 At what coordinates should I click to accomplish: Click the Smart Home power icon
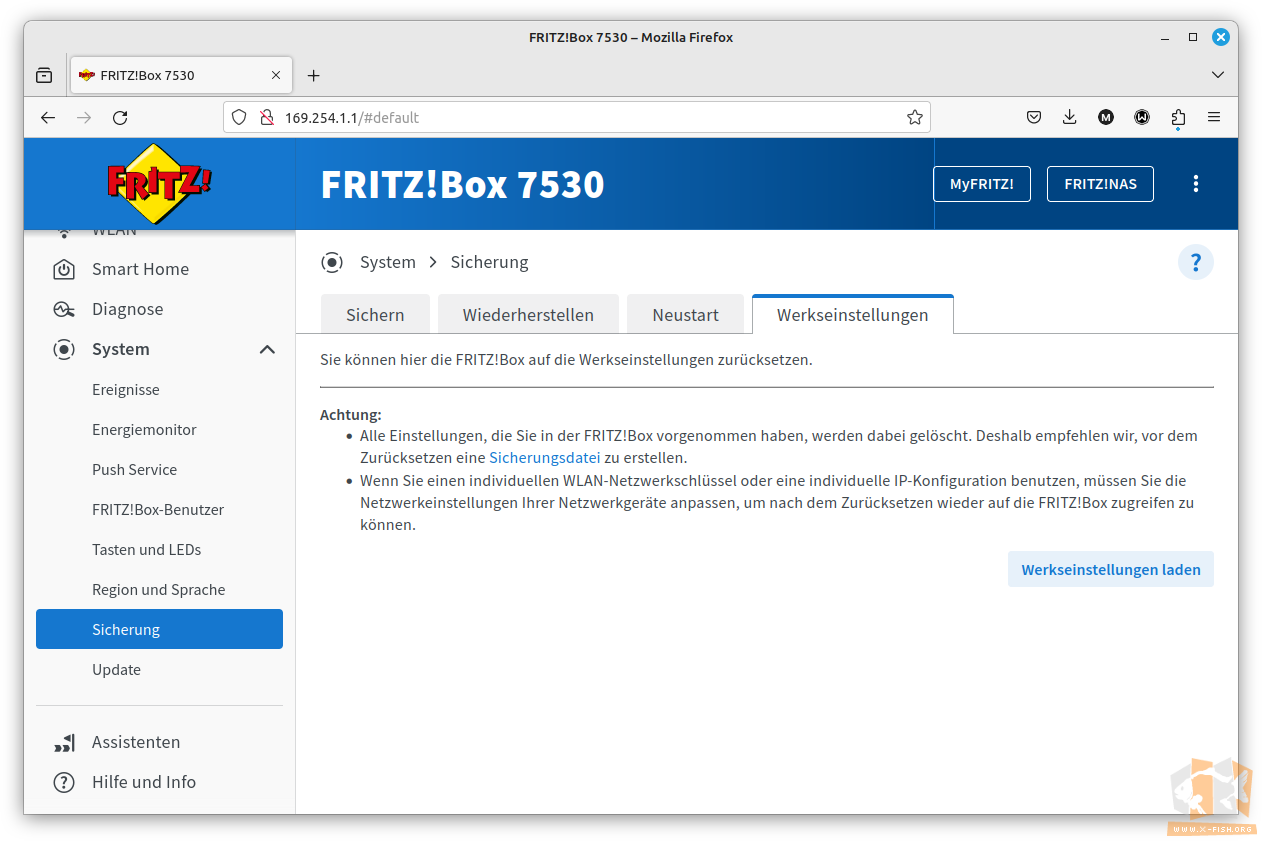pos(64,269)
